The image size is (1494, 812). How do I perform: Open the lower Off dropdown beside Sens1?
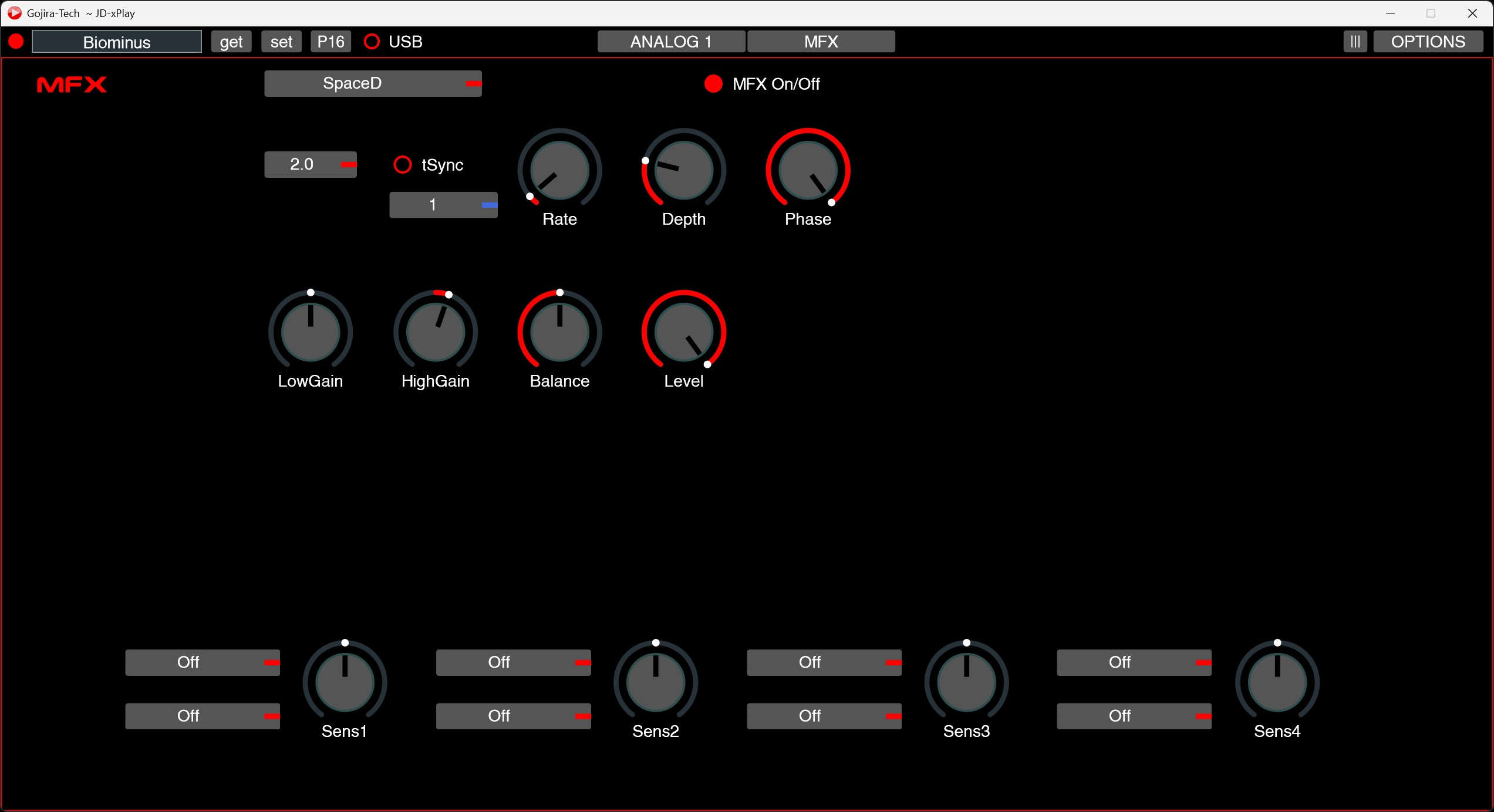[x=203, y=716]
